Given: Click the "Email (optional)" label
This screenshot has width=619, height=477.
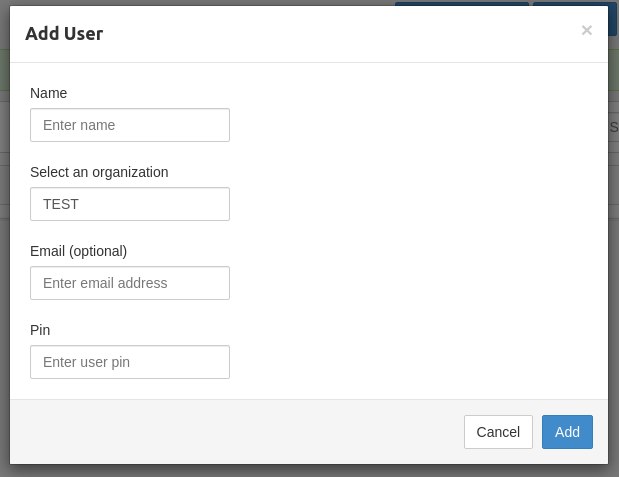Looking at the screenshot, I should click(x=78, y=251).
